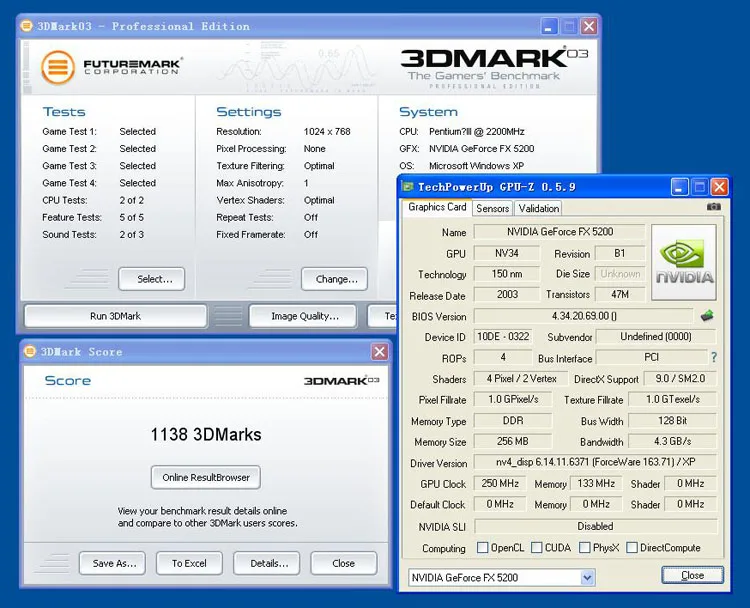Click the Bus Width value 128 Bit
The width and height of the screenshot is (750, 608).
coord(672,420)
